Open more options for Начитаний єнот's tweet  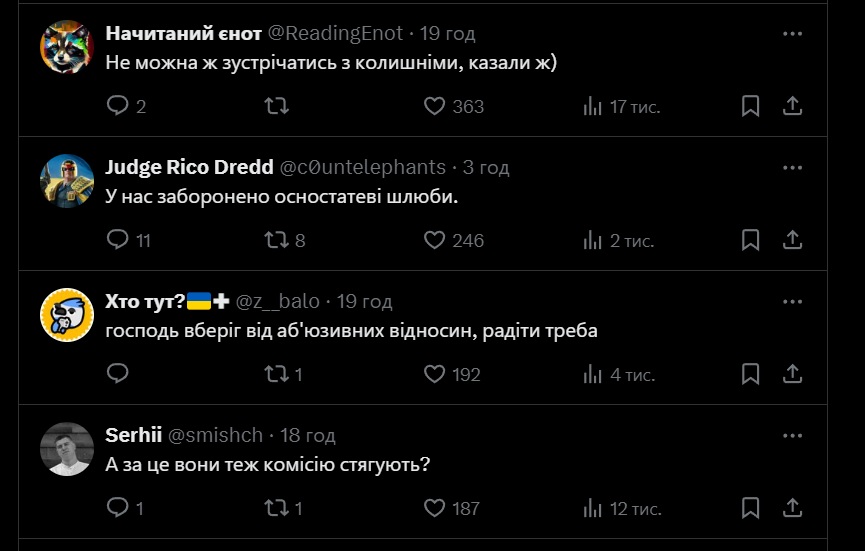tap(792, 34)
